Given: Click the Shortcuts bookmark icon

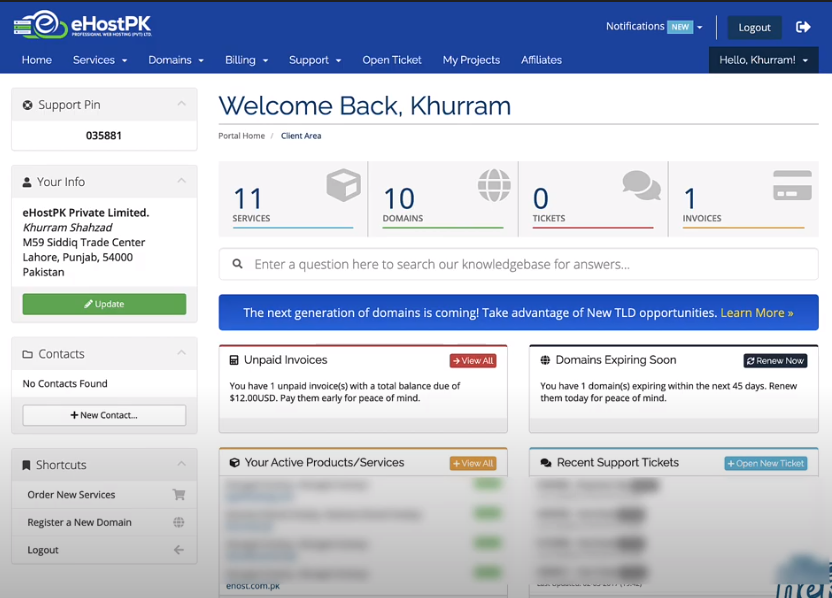Looking at the screenshot, I should coord(26,465).
